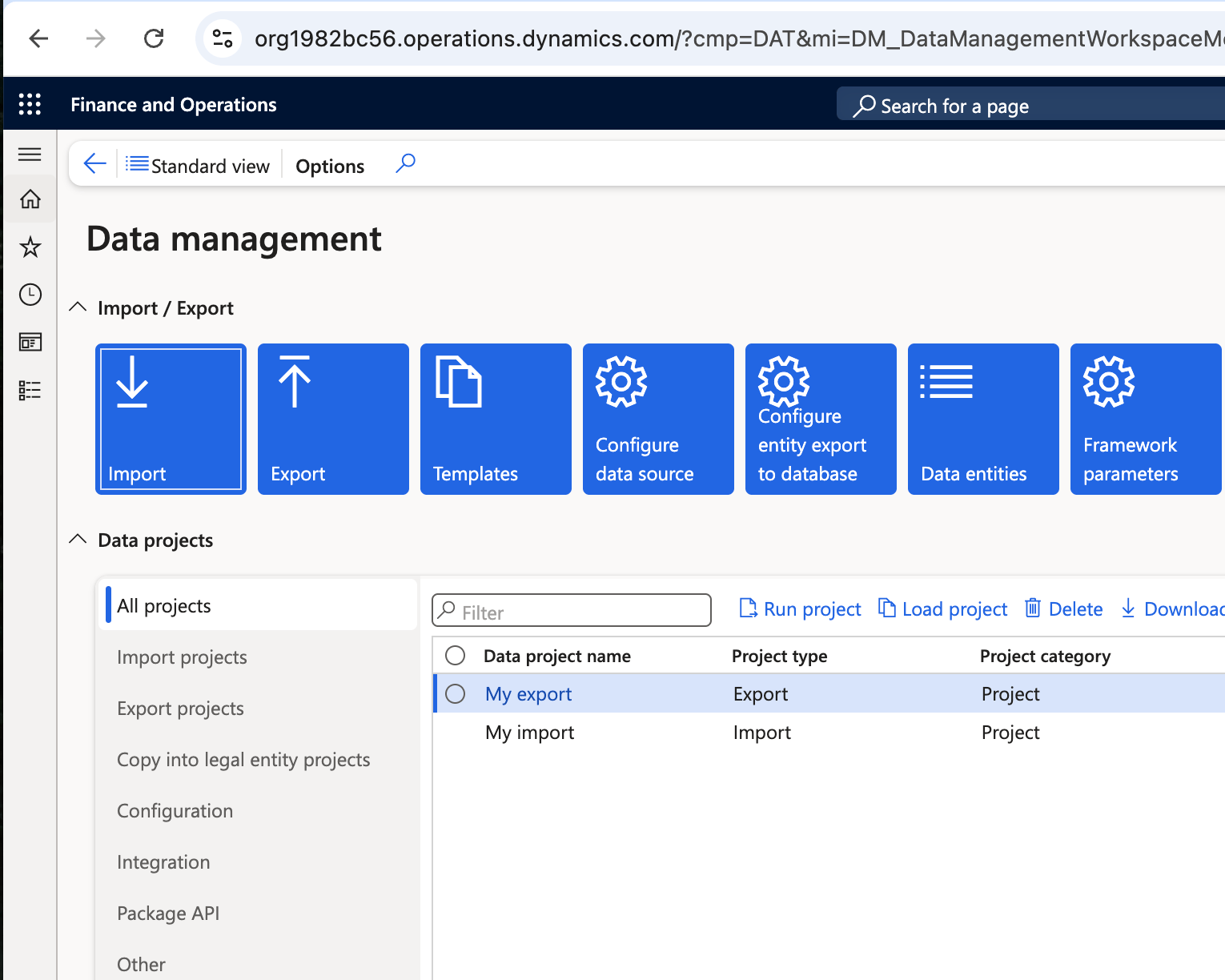The width and height of the screenshot is (1225, 980).
Task: Expand the navigation pane hamburger icon
Action: 30,154
